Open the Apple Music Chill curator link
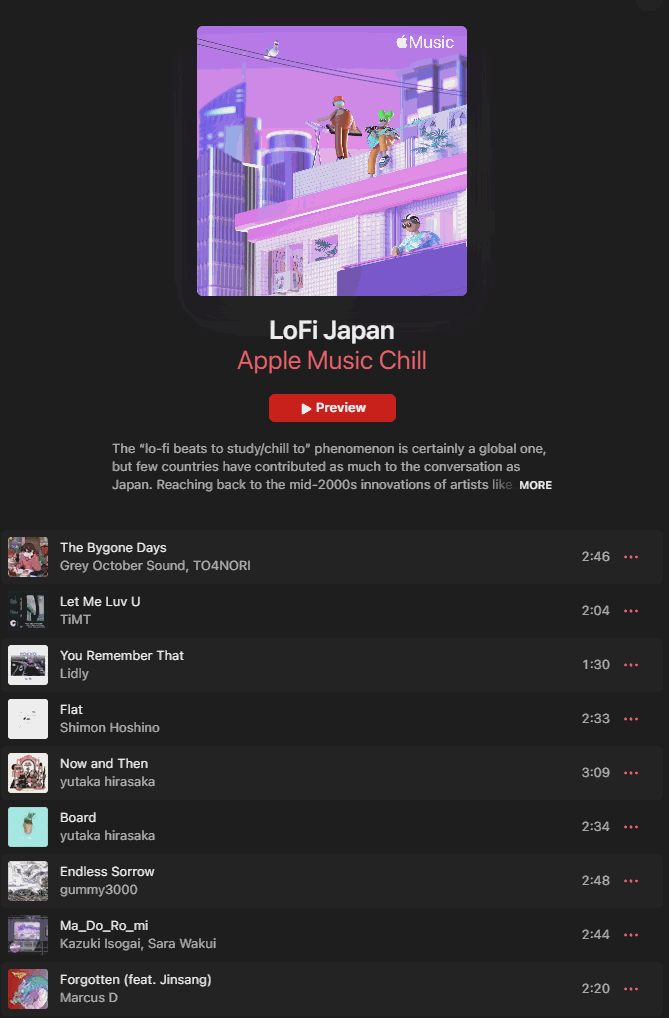 332,360
